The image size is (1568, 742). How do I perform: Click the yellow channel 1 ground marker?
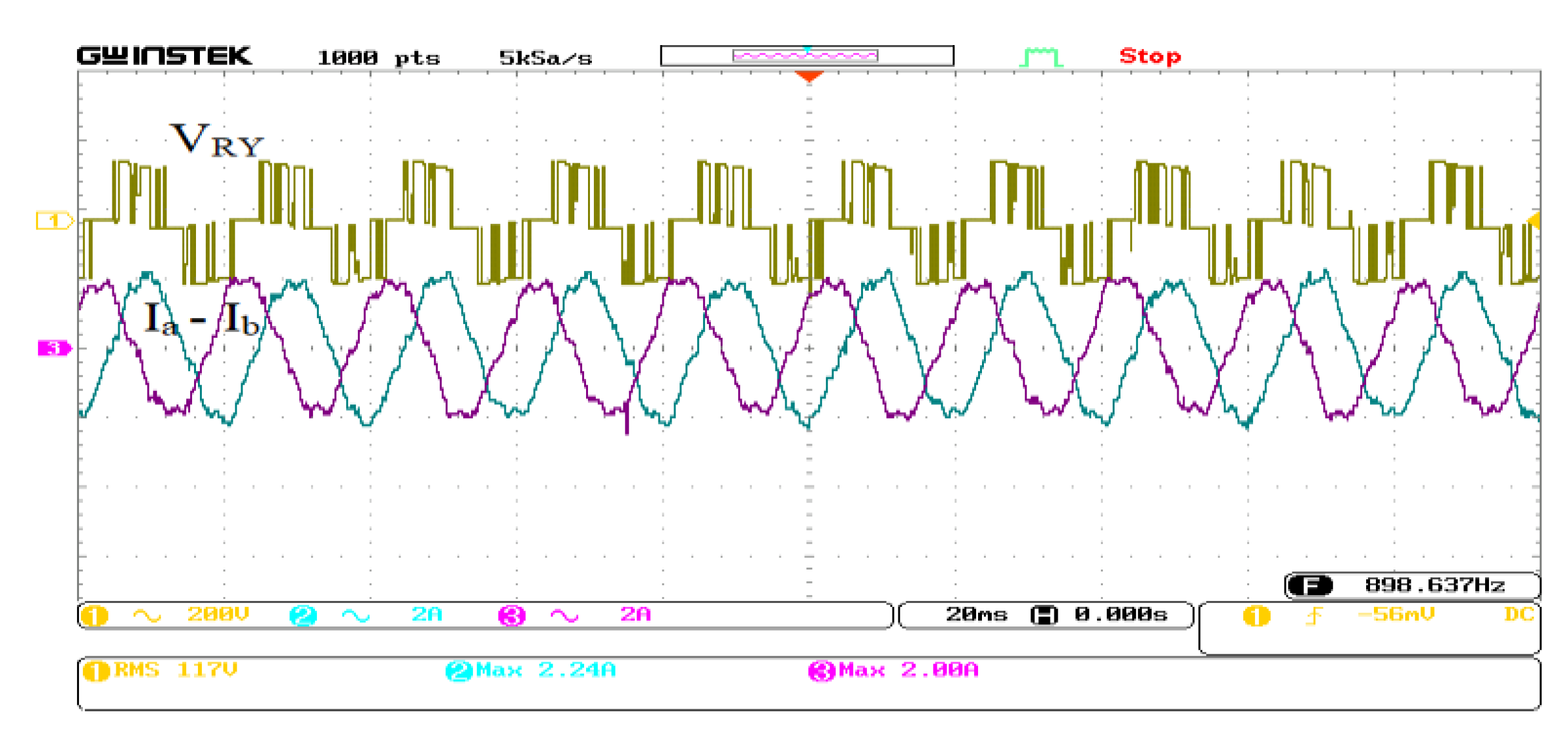54,221
